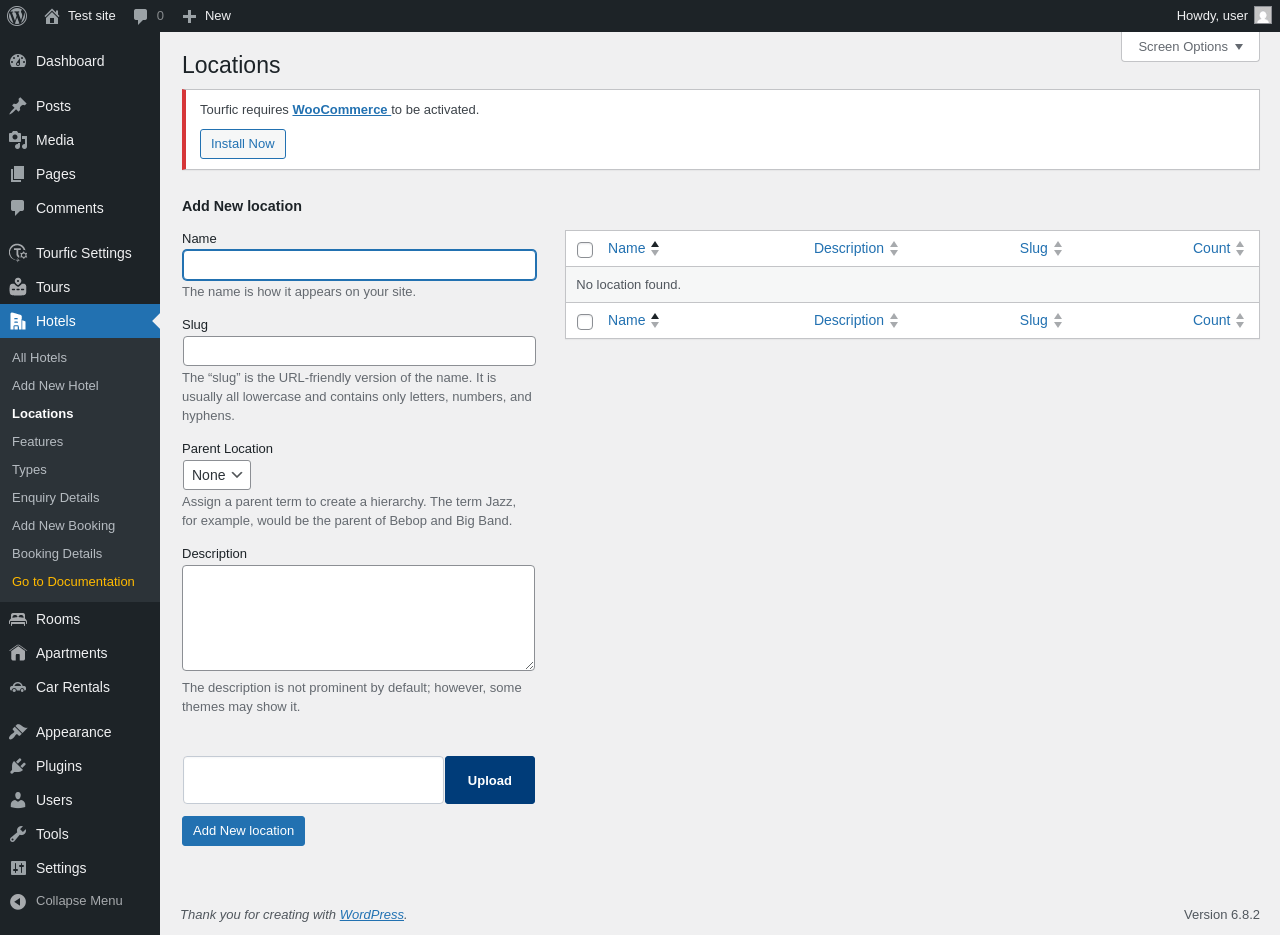The image size is (1280, 935).
Task: Tick the select-all checkbox in table footer
Action: point(585,322)
